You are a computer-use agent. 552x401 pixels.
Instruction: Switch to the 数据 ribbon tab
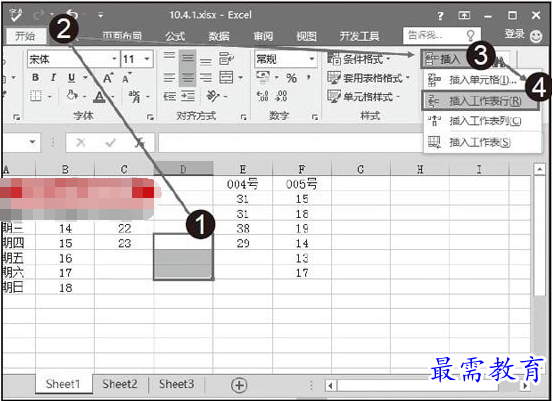click(x=218, y=36)
